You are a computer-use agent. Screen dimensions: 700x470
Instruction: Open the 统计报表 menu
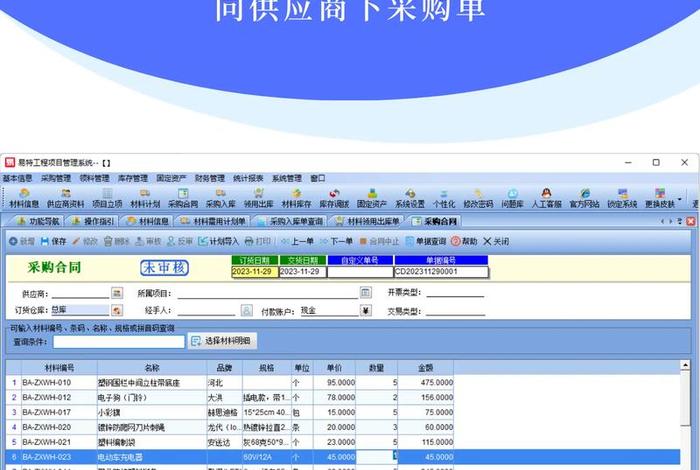point(248,178)
